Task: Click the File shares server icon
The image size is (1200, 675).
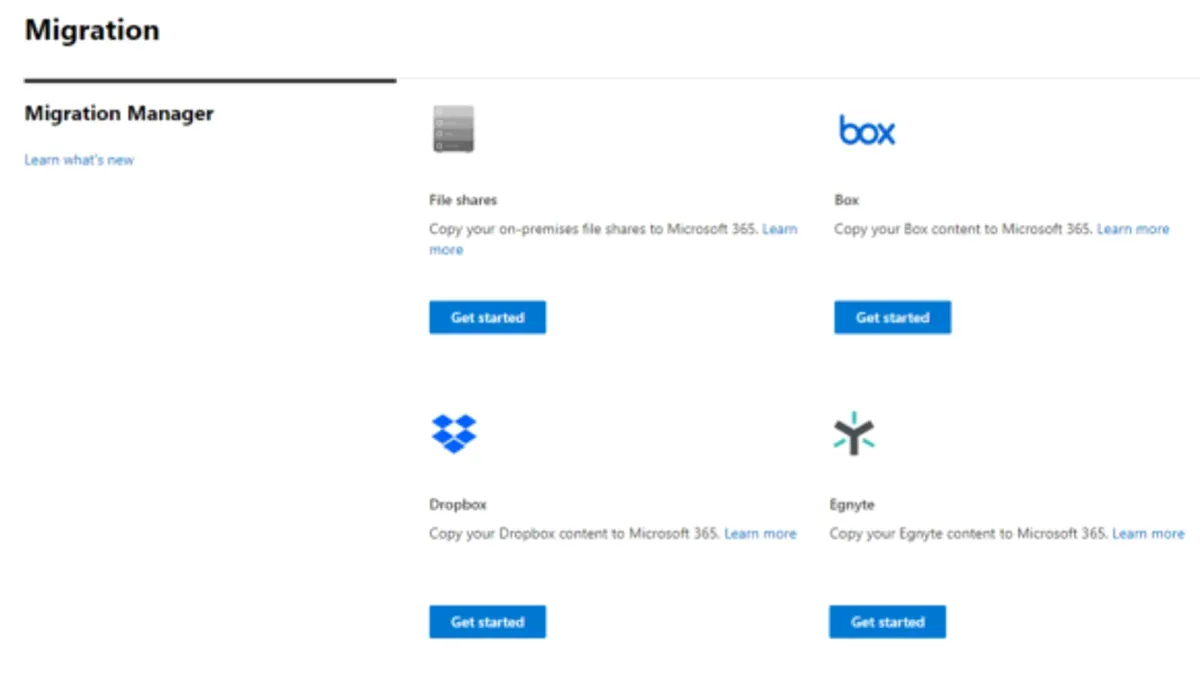Action: 453,129
